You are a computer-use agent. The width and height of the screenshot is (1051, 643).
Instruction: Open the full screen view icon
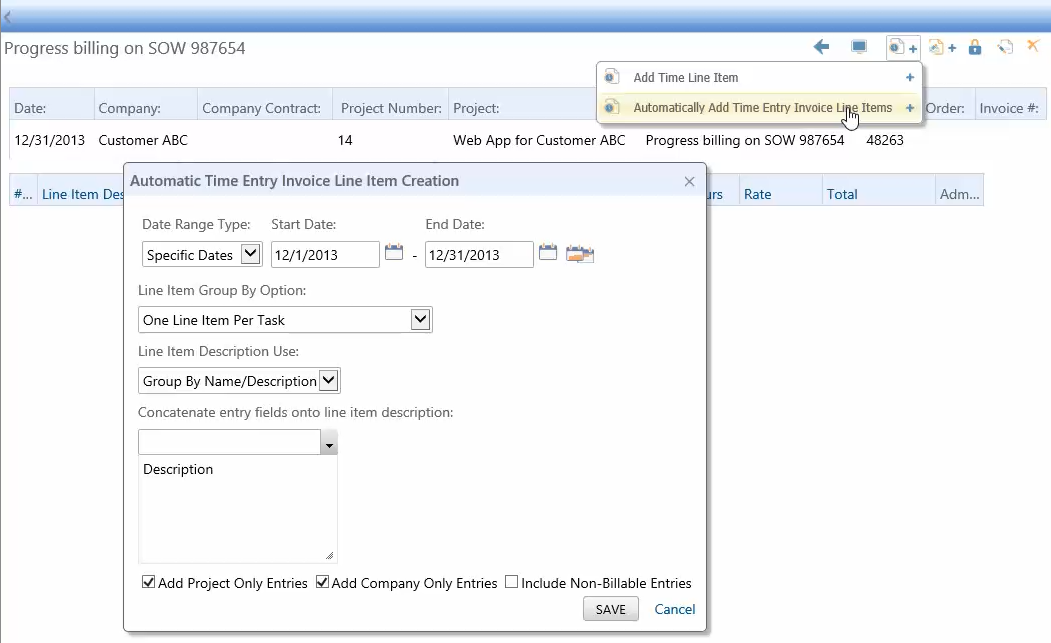858,47
